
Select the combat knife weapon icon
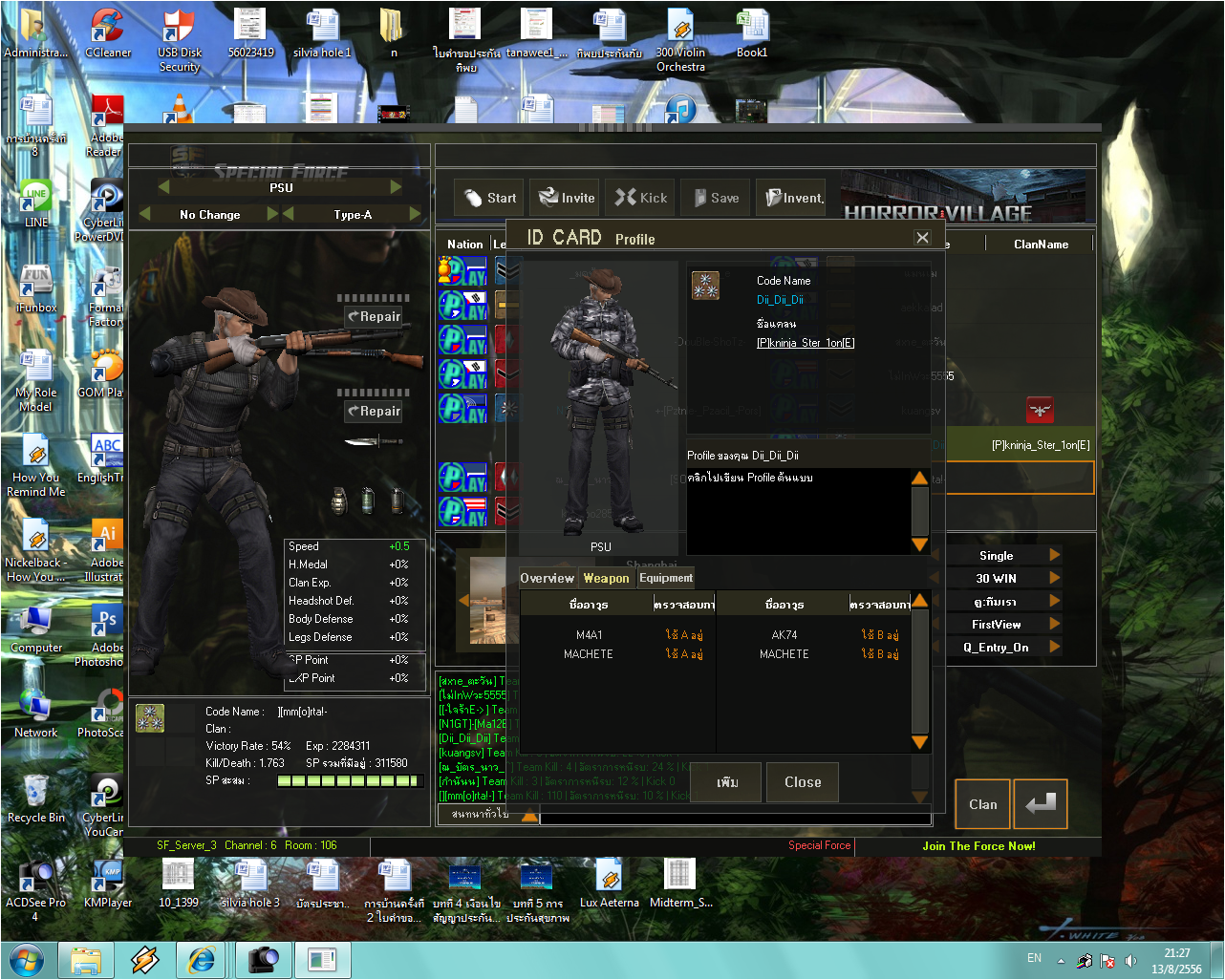coord(374,441)
